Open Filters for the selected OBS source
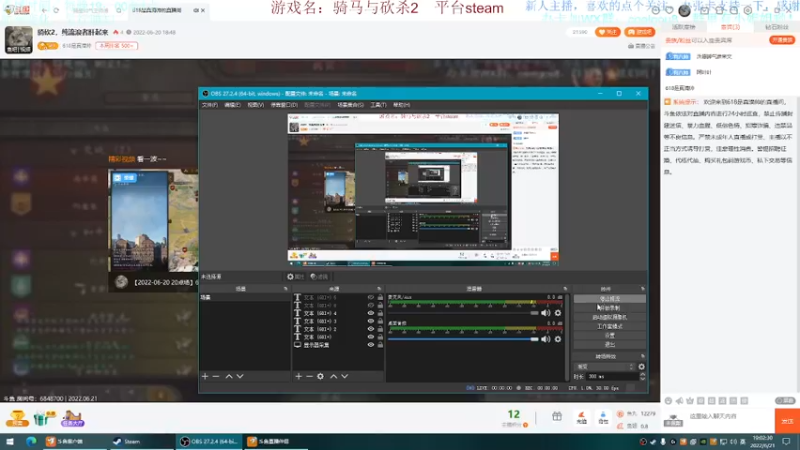This screenshot has width=800, height=450. [319, 277]
